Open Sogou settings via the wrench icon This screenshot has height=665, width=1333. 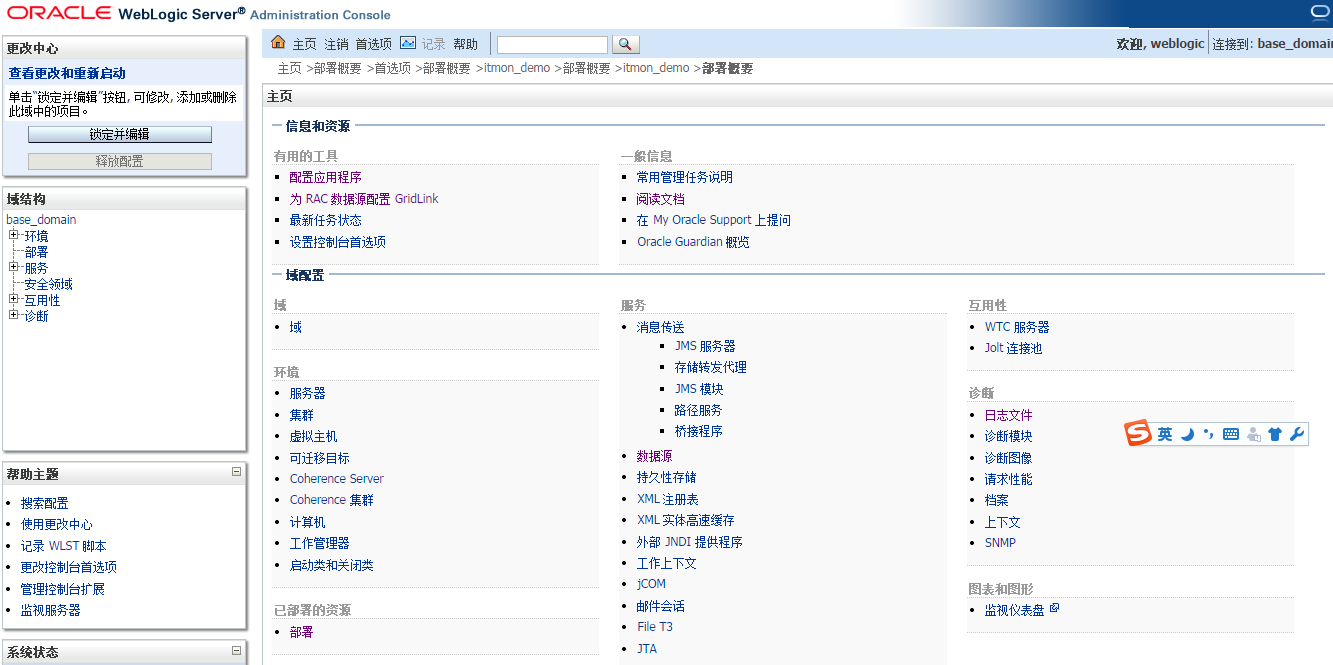(x=1297, y=435)
